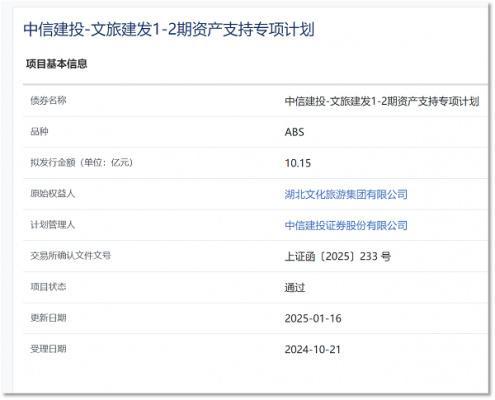Viewport: 495px width, 400px height.
Task: Select the 上证函〔2025〕233 号 value
Action: 338,256
